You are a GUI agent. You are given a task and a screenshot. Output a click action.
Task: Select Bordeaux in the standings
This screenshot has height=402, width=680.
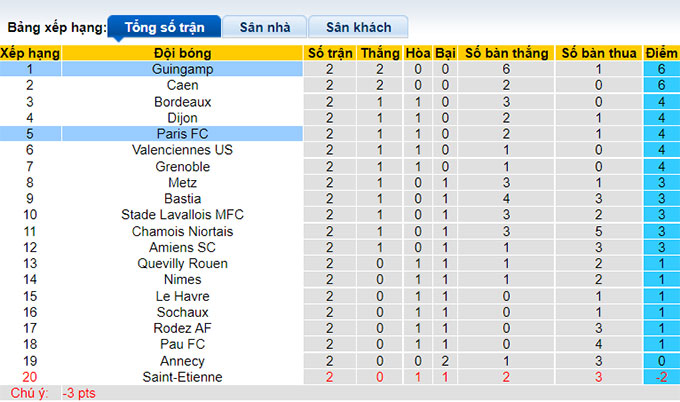pos(183,102)
